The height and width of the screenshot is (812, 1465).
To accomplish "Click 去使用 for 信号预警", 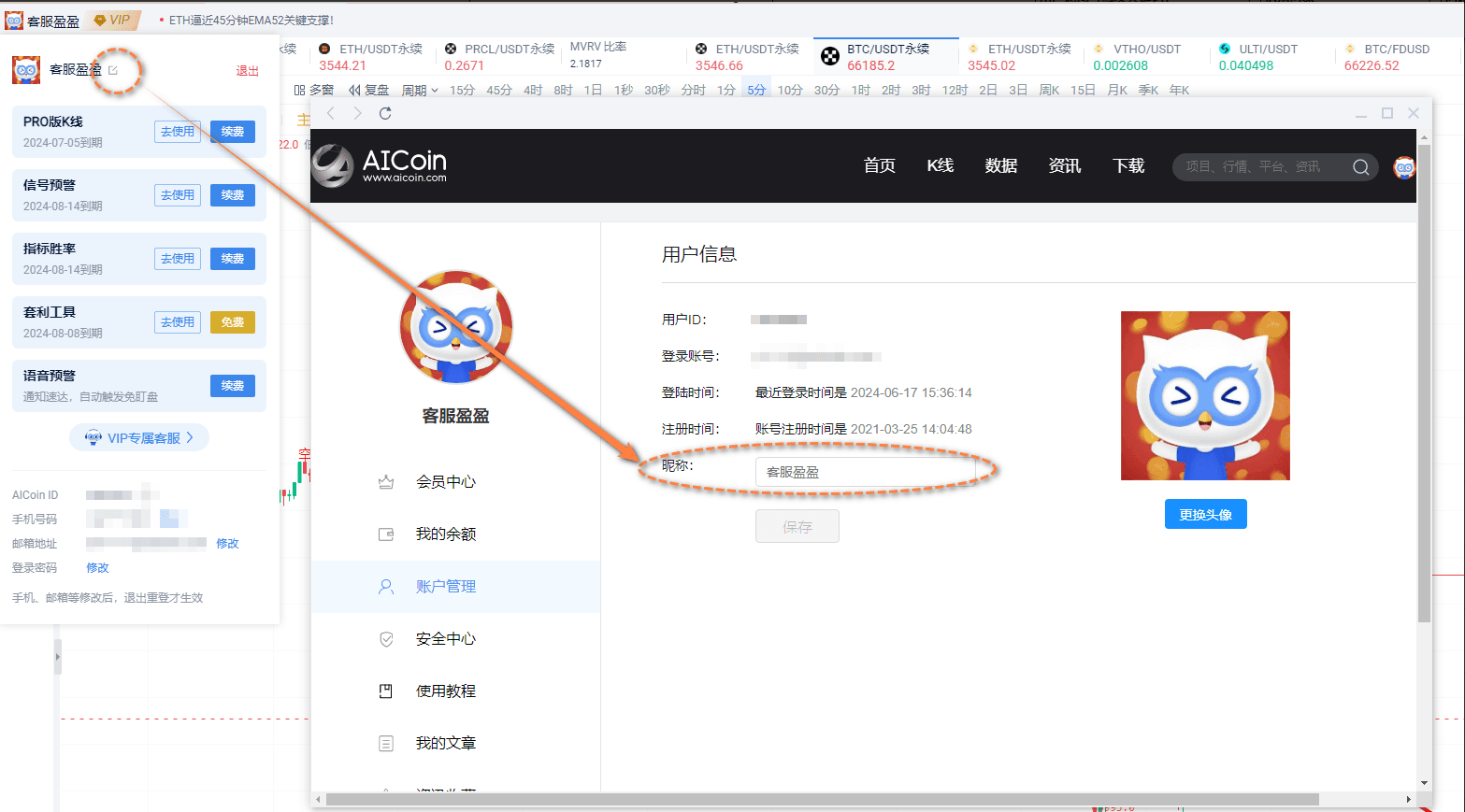I will point(178,195).
